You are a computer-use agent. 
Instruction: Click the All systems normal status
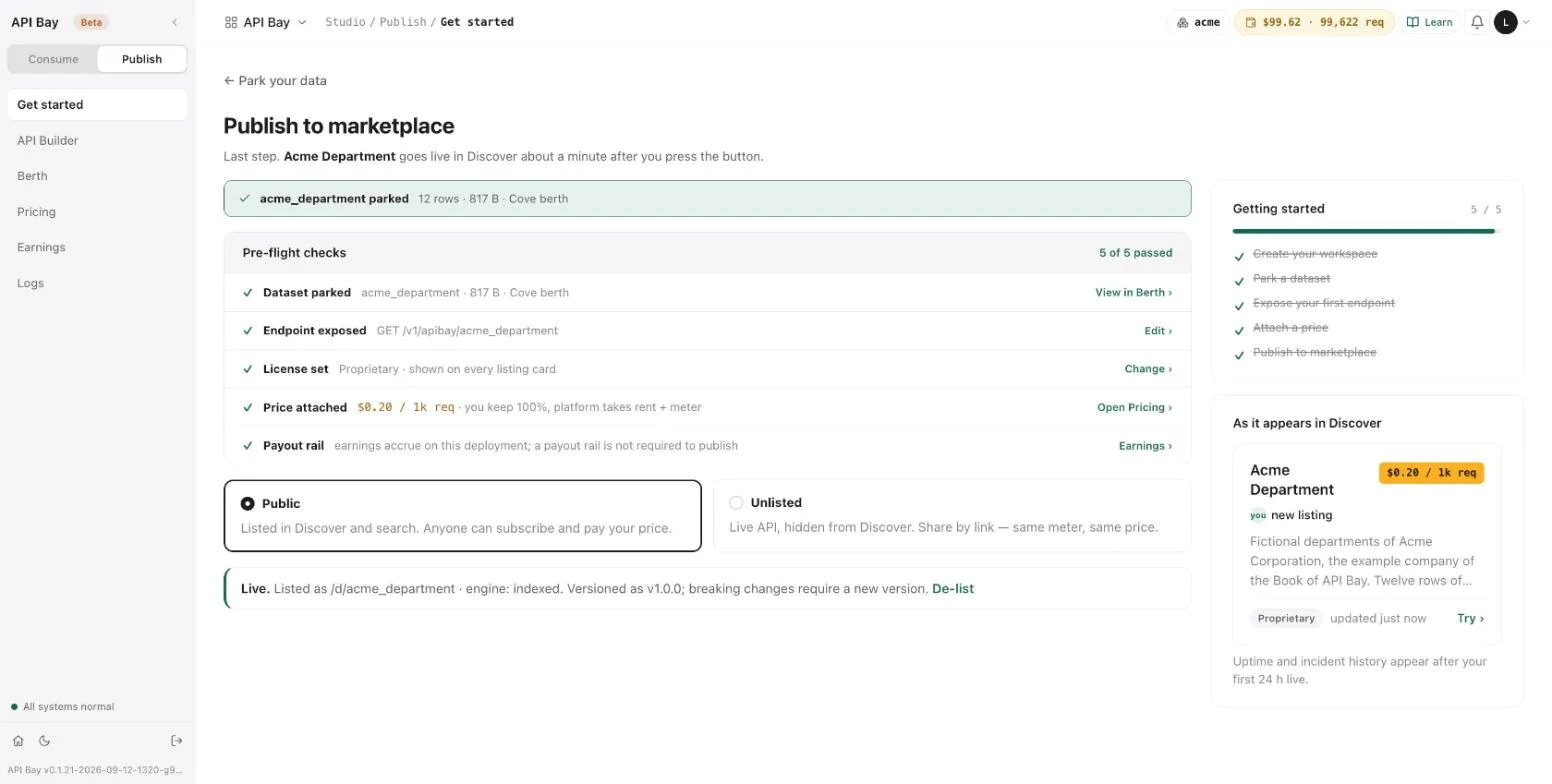pyautogui.click(x=62, y=707)
